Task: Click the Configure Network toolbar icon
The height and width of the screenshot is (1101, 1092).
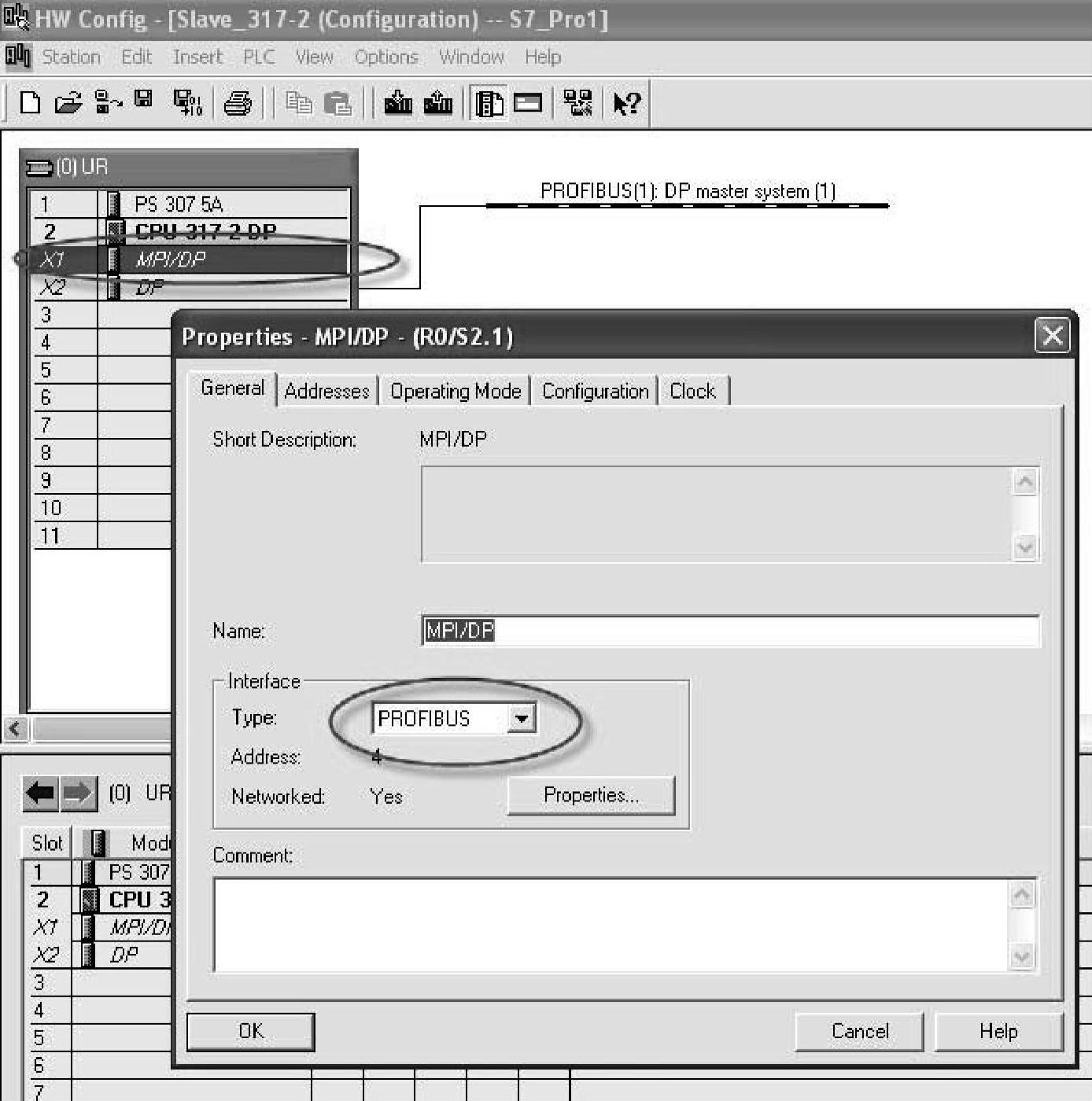Action: pyautogui.click(x=578, y=103)
